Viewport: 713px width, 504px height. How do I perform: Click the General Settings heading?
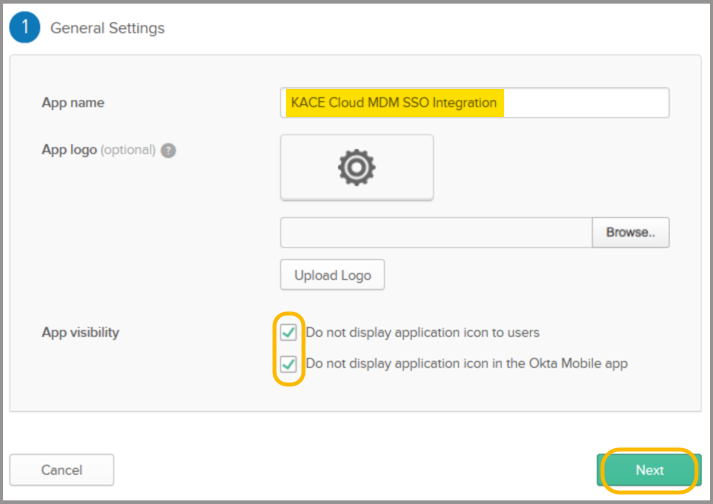click(107, 28)
